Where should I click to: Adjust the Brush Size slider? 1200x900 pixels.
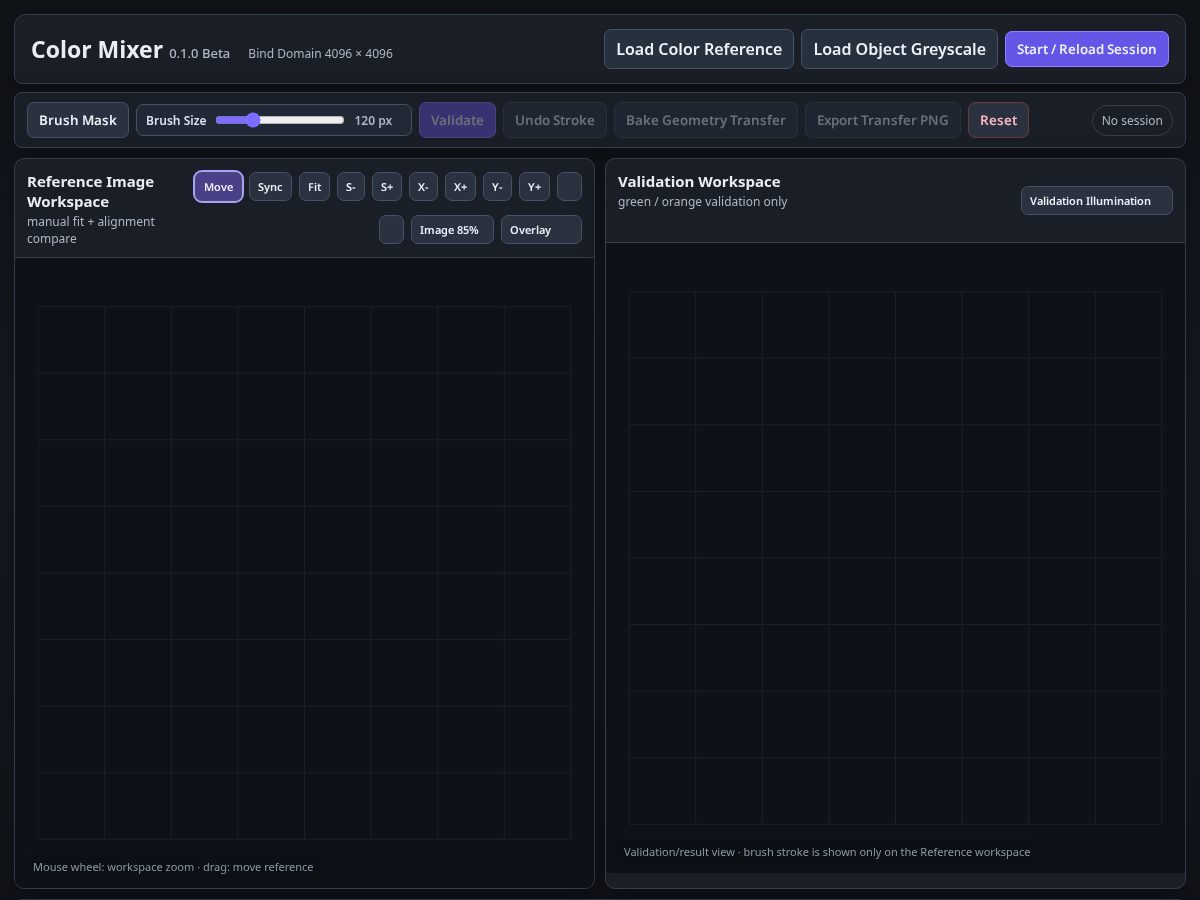(x=280, y=120)
